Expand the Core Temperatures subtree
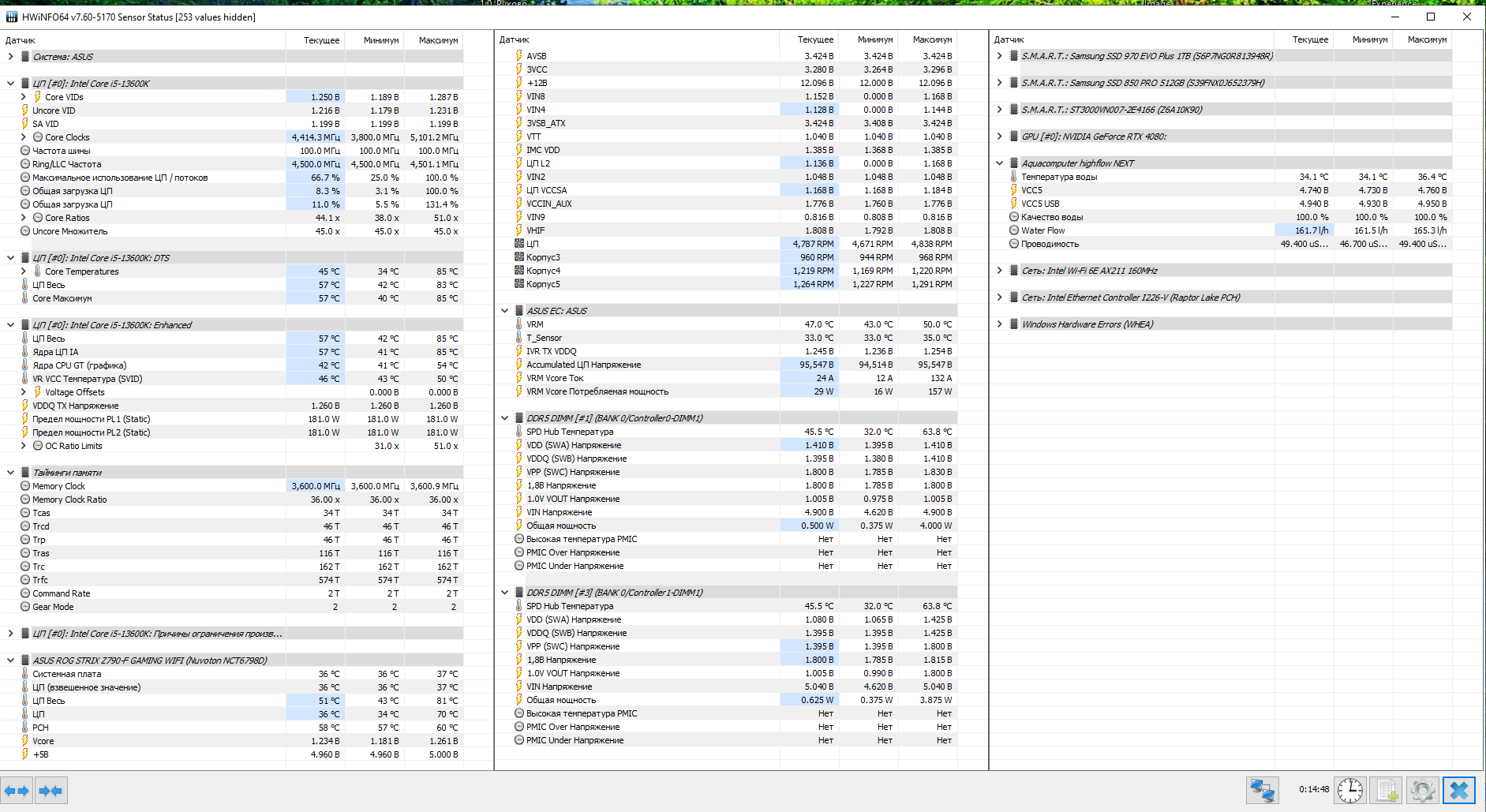 (23, 271)
